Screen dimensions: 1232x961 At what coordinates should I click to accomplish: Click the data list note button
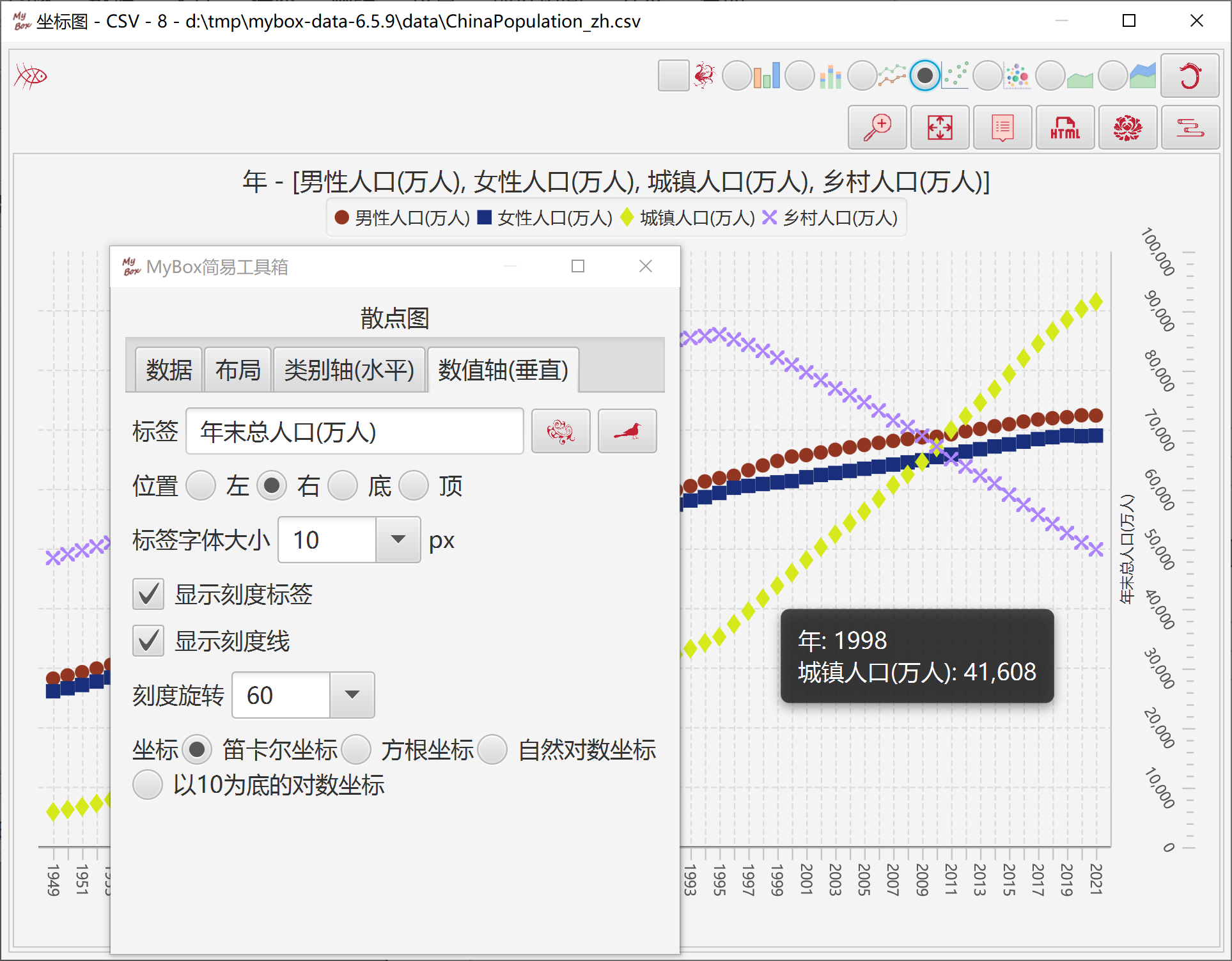(x=1002, y=127)
